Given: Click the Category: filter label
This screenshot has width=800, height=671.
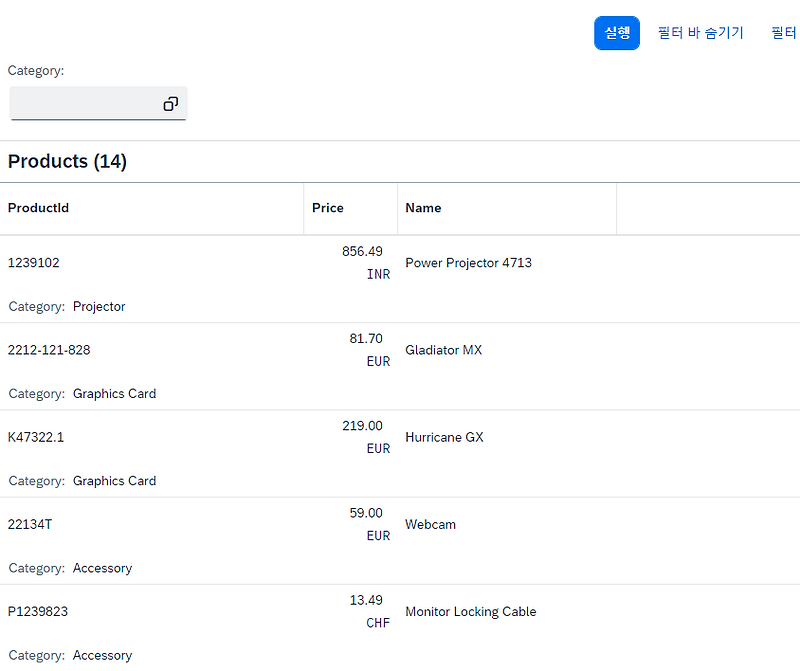Looking at the screenshot, I should point(36,71).
